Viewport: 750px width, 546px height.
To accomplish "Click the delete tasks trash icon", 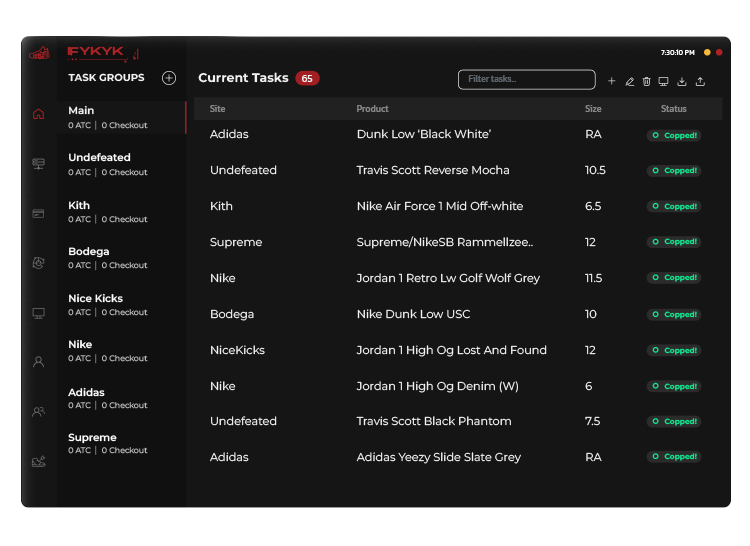I will coord(646,81).
